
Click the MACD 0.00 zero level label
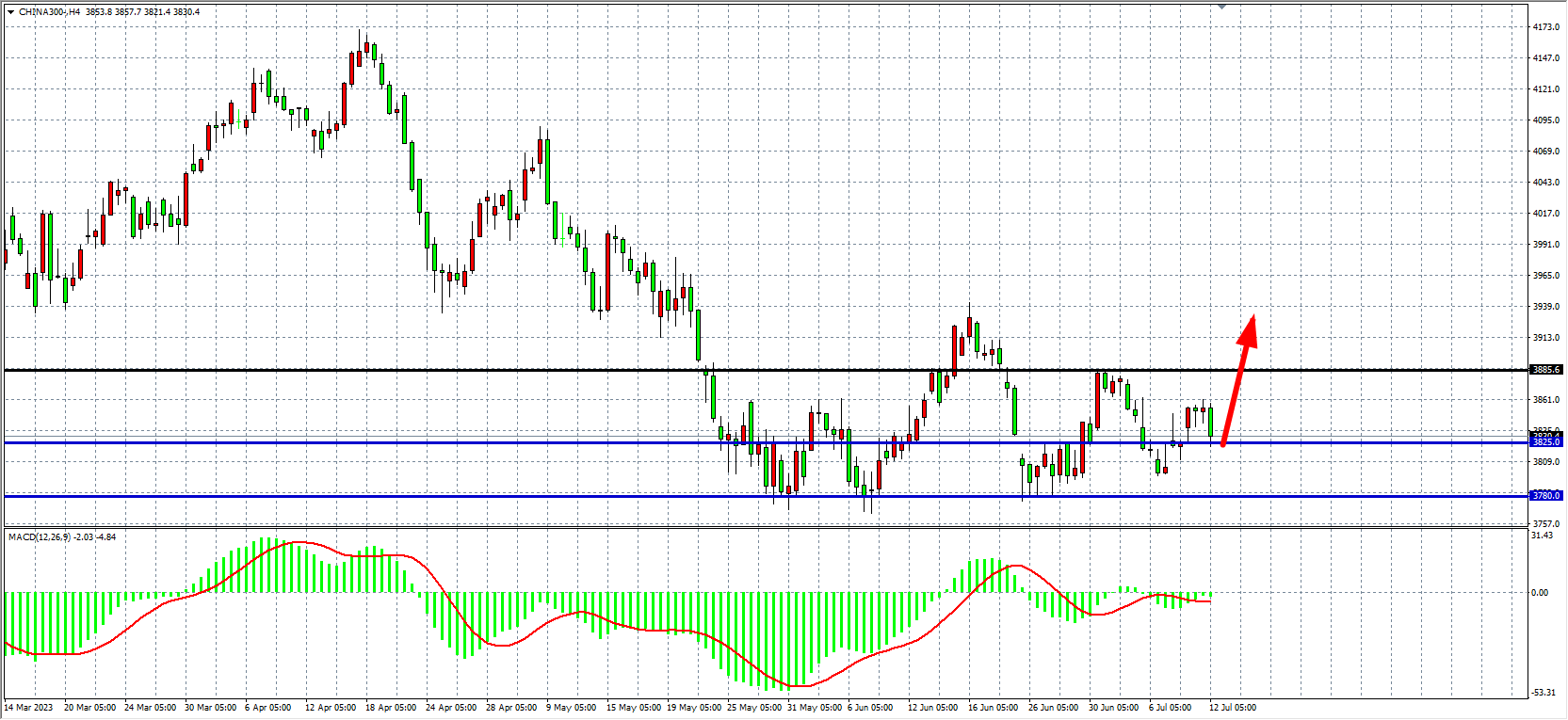click(x=1540, y=592)
